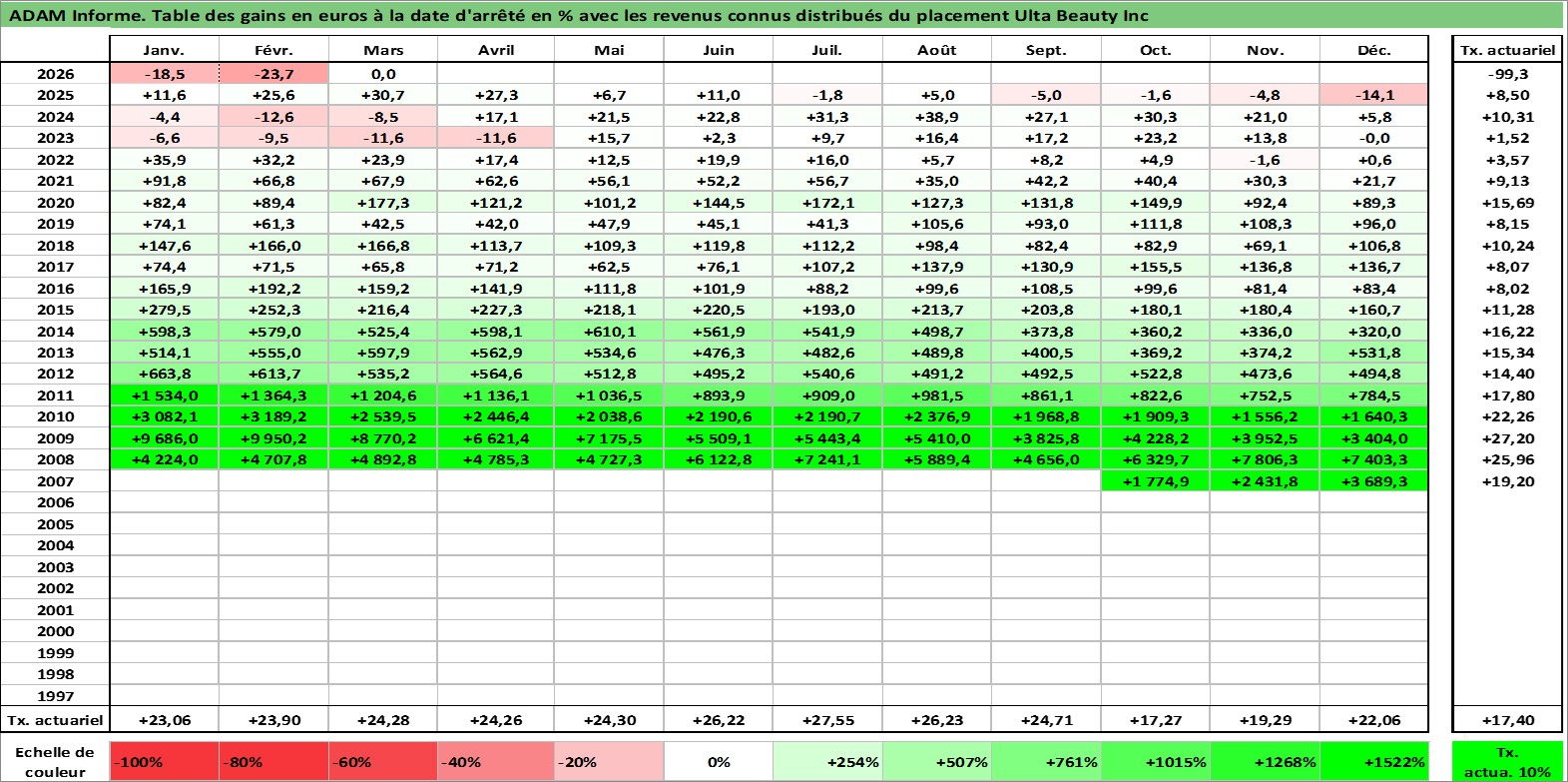Click cell value -14,1 for December 2025
The width and height of the screenshot is (1568, 782).
click(1373, 95)
